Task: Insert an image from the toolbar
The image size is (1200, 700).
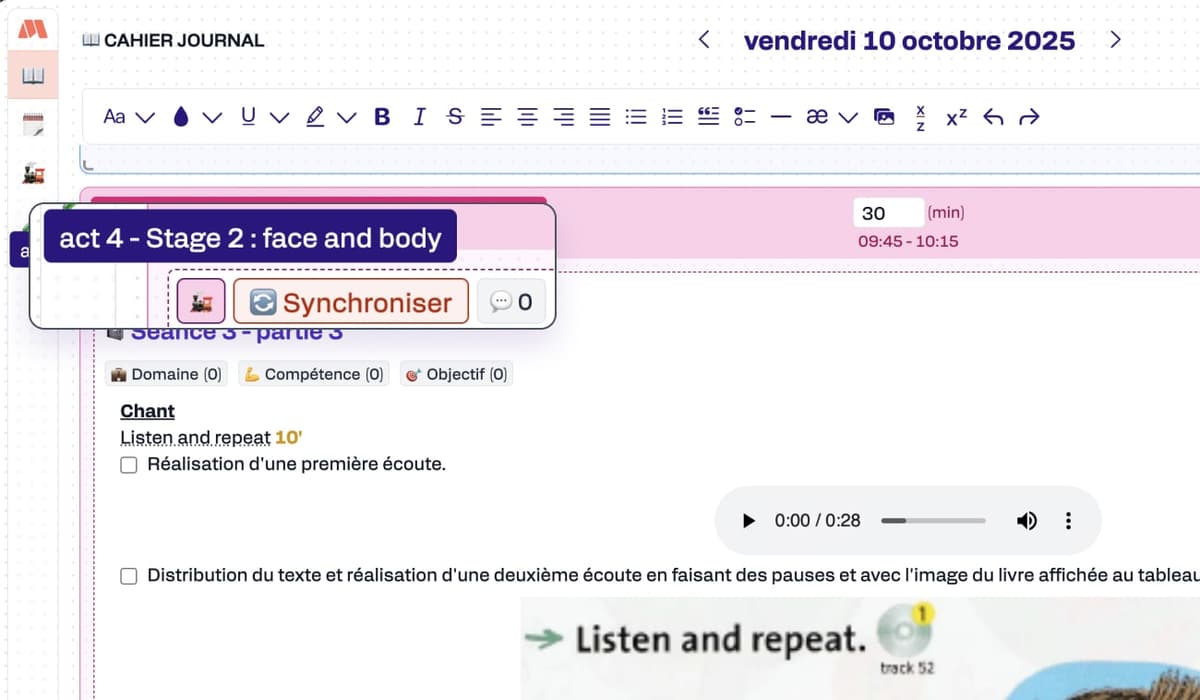Action: (x=884, y=117)
